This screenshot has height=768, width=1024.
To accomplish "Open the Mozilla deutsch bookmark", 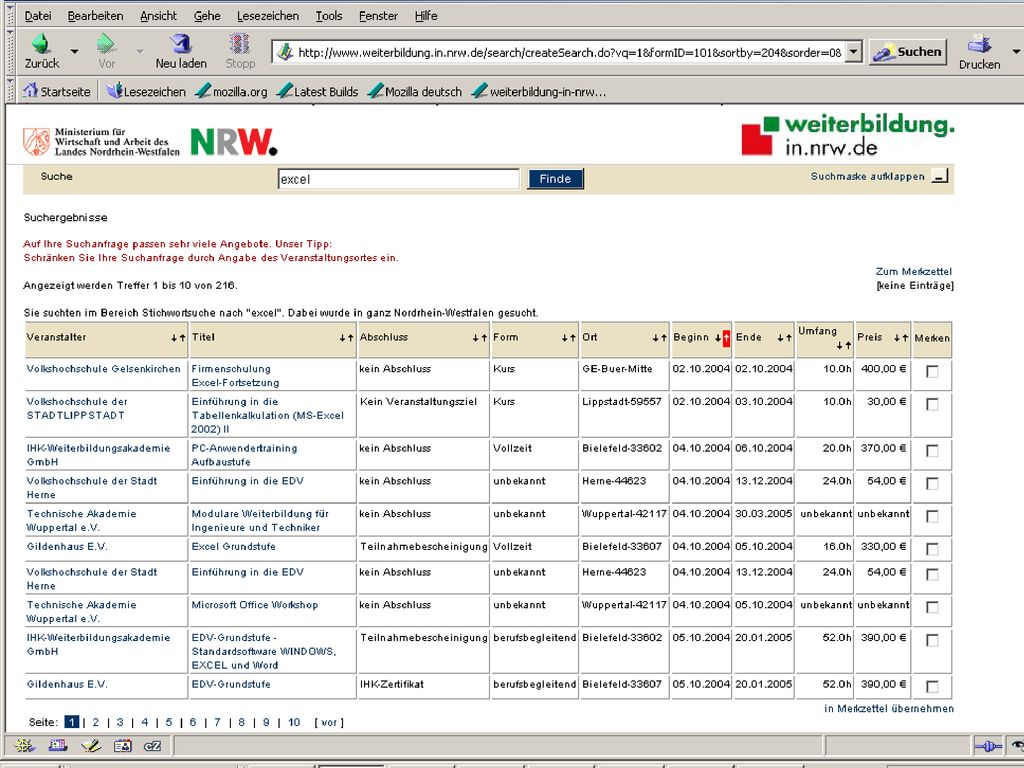I will coord(415,91).
